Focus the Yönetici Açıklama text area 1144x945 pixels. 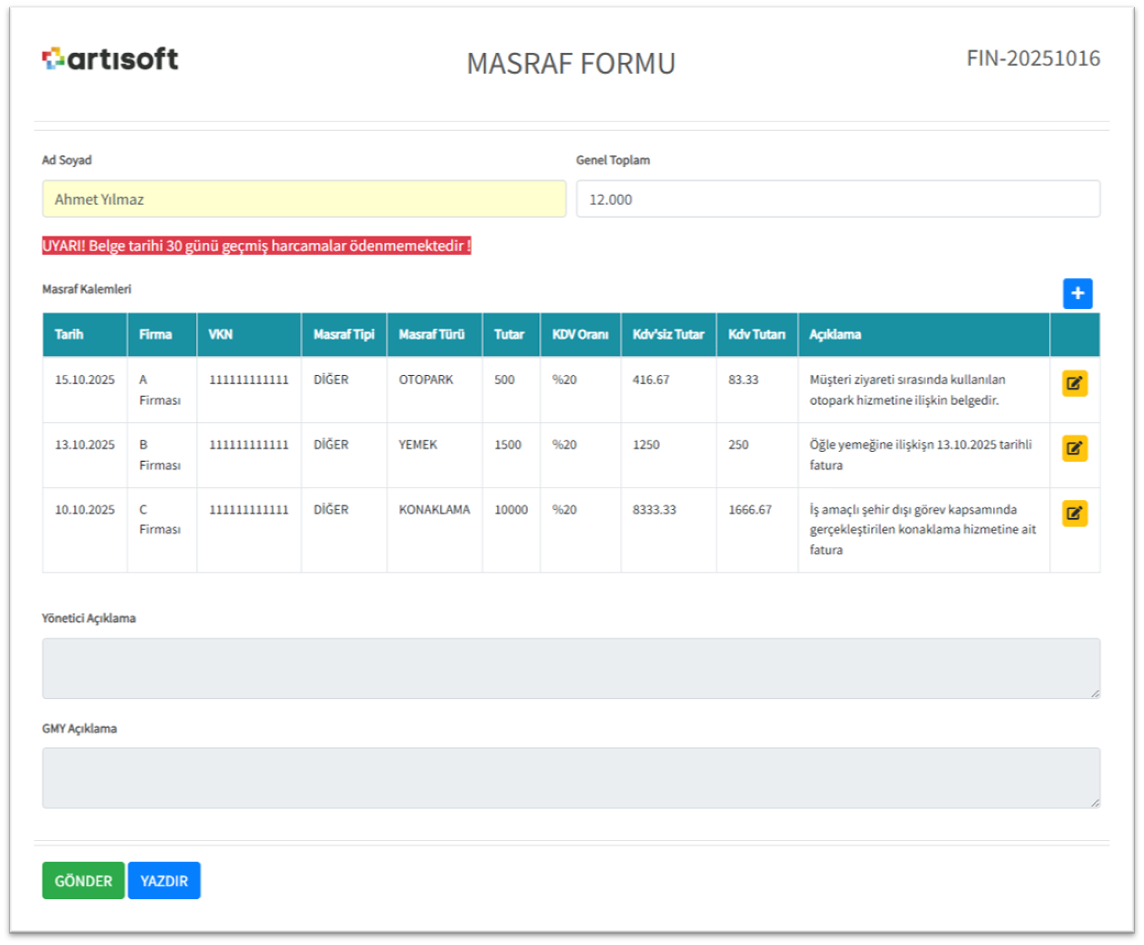[x=570, y=668]
